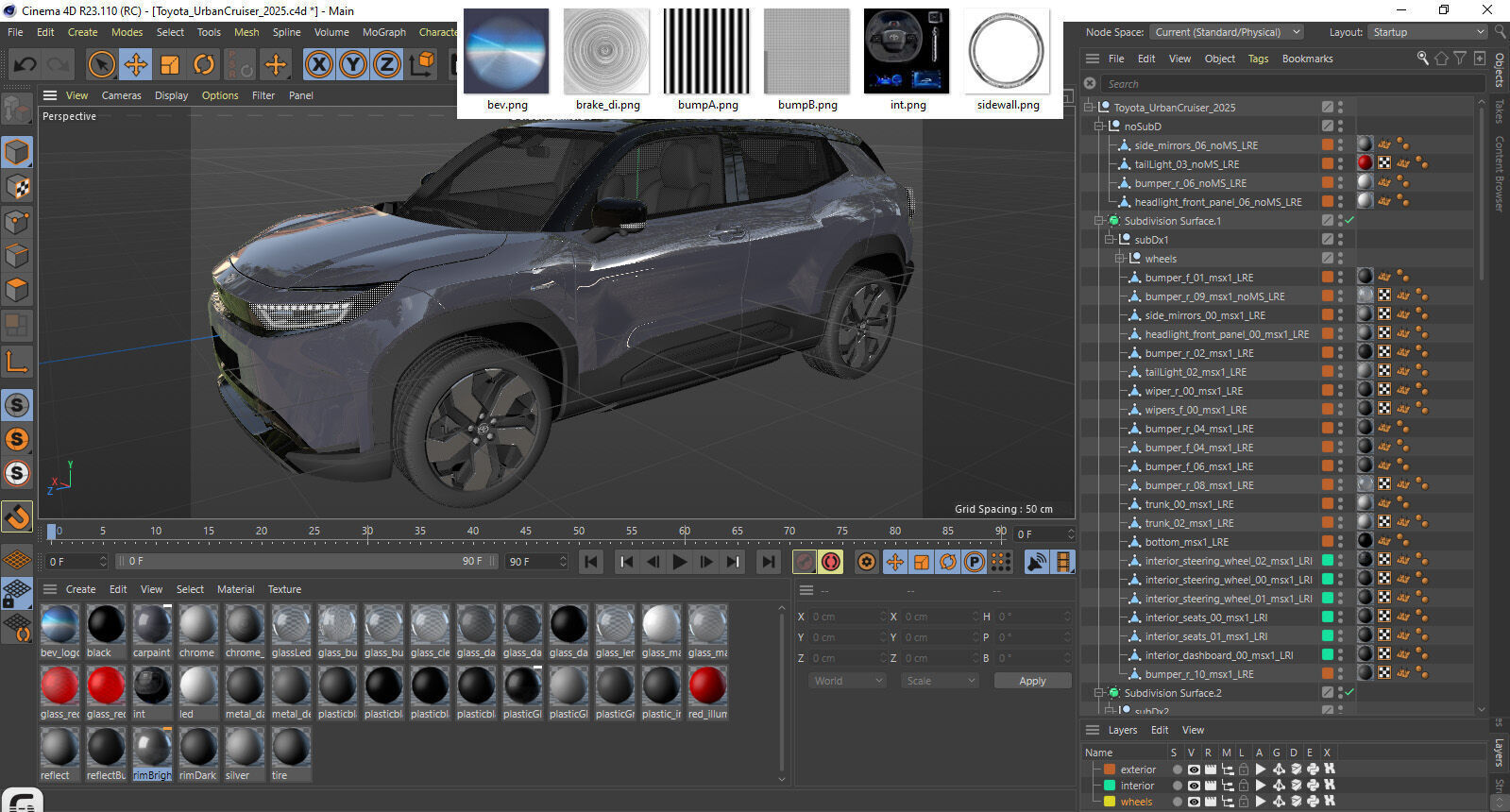Click orange wheels layer color swatch

click(1110, 802)
